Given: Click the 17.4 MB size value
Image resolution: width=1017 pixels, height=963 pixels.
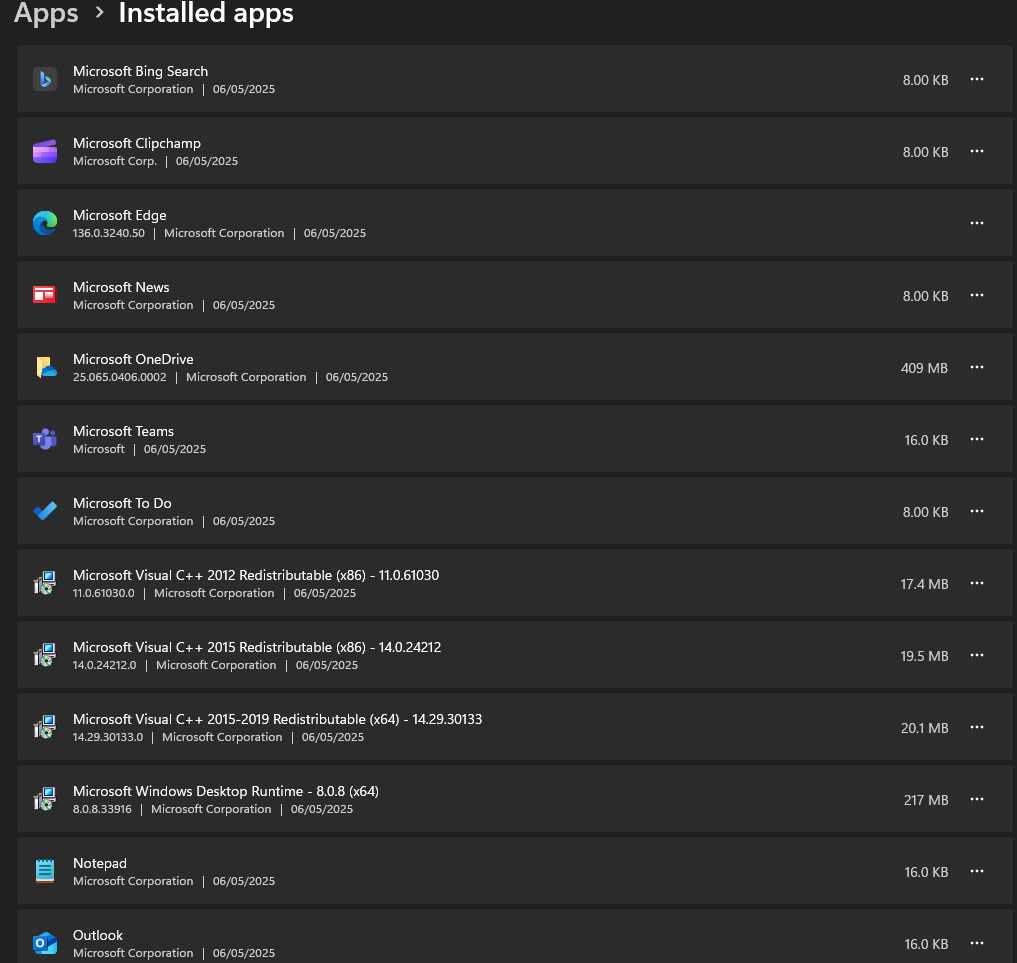Looking at the screenshot, I should point(924,584).
